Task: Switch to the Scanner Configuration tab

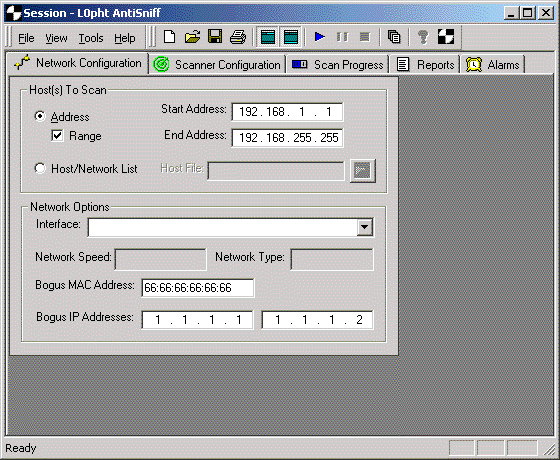Action: point(217,65)
